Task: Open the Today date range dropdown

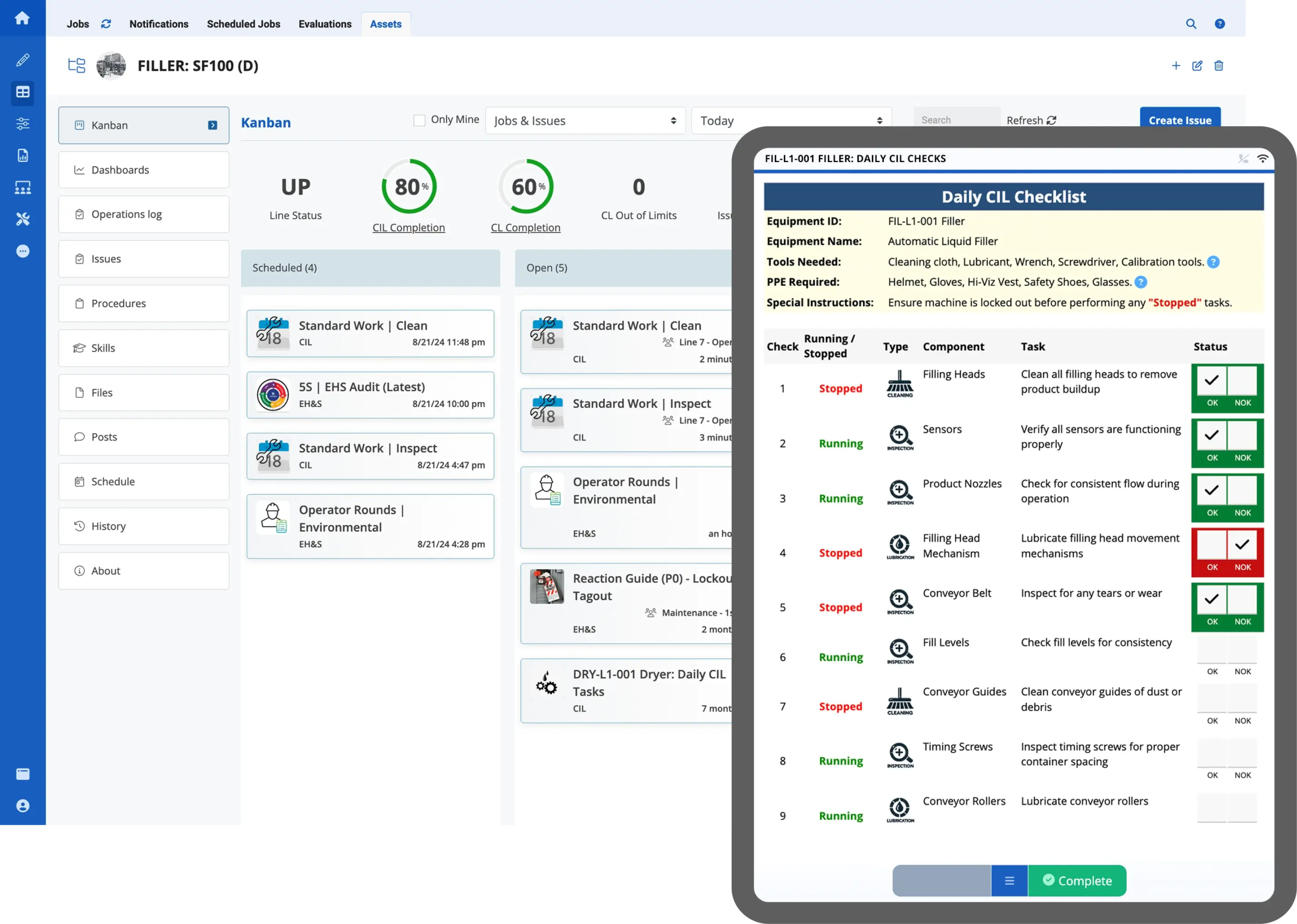Action: 791,121
